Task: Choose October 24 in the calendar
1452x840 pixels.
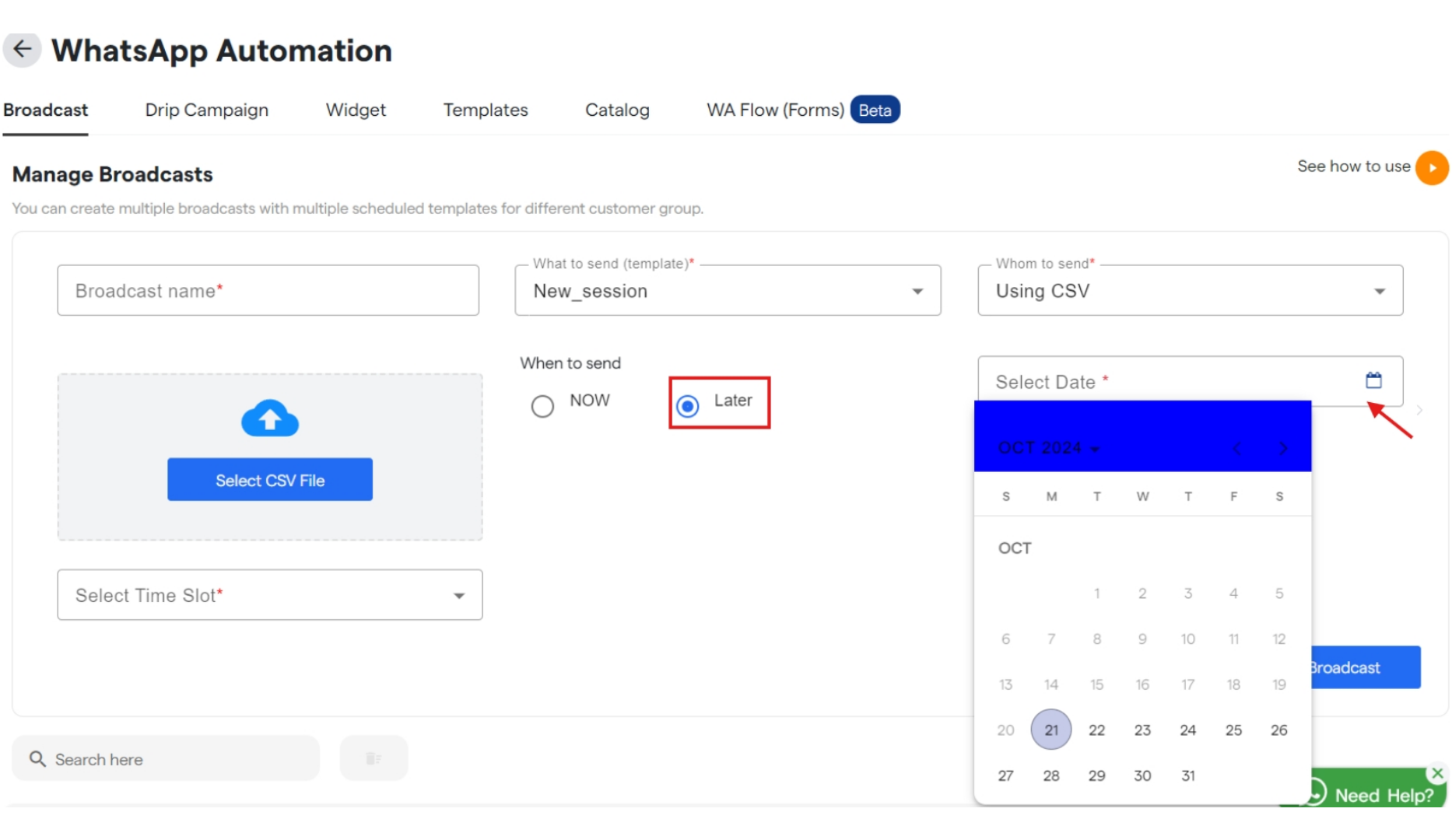Action: coord(1188,730)
